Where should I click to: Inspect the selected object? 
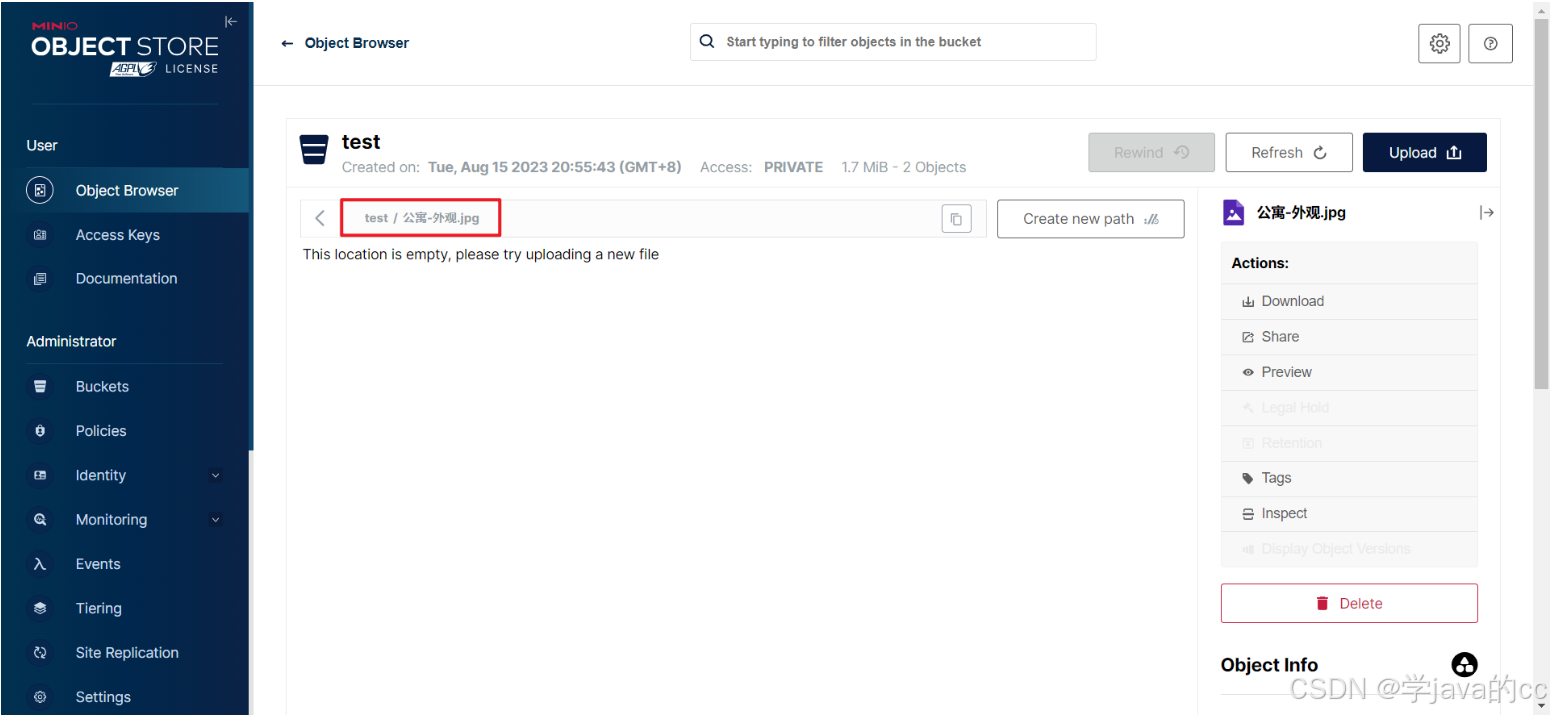1349,514
